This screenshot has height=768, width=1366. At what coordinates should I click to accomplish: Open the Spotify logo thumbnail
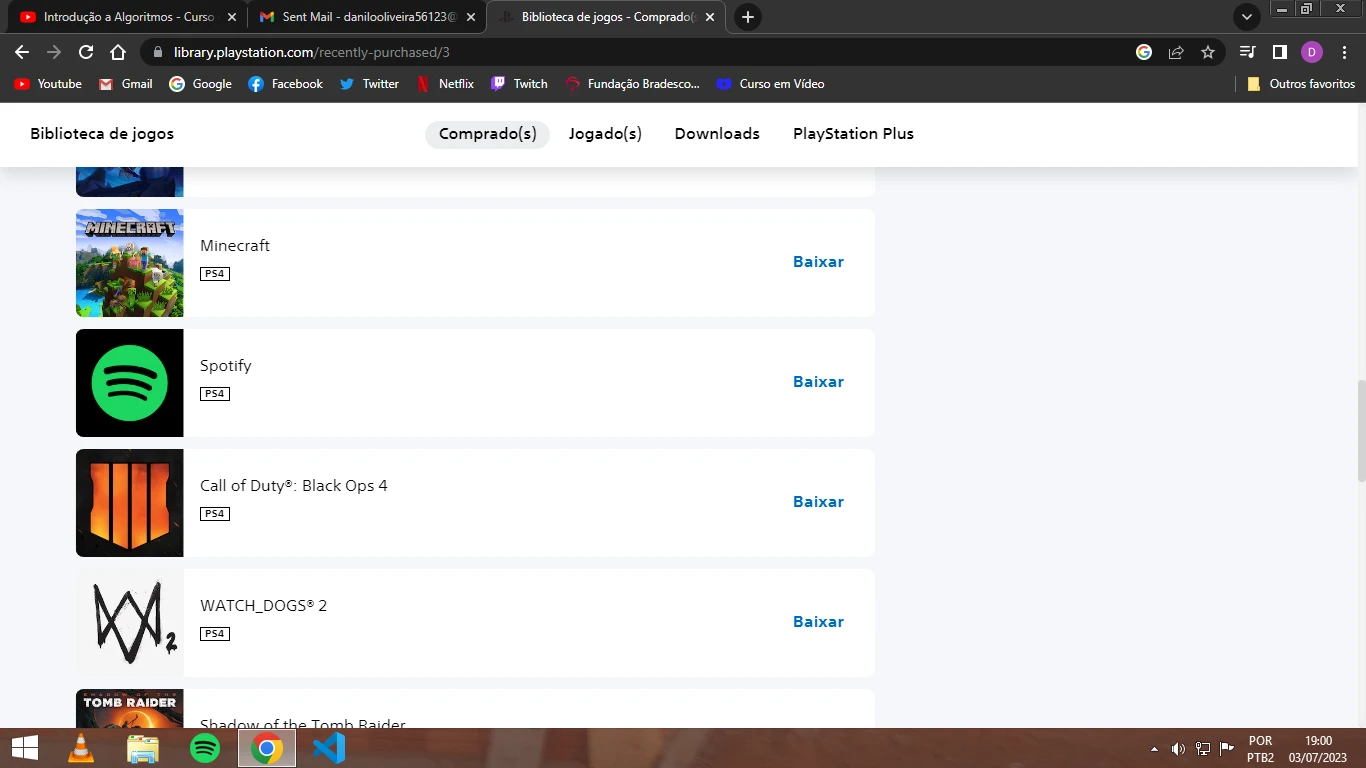tap(130, 383)
